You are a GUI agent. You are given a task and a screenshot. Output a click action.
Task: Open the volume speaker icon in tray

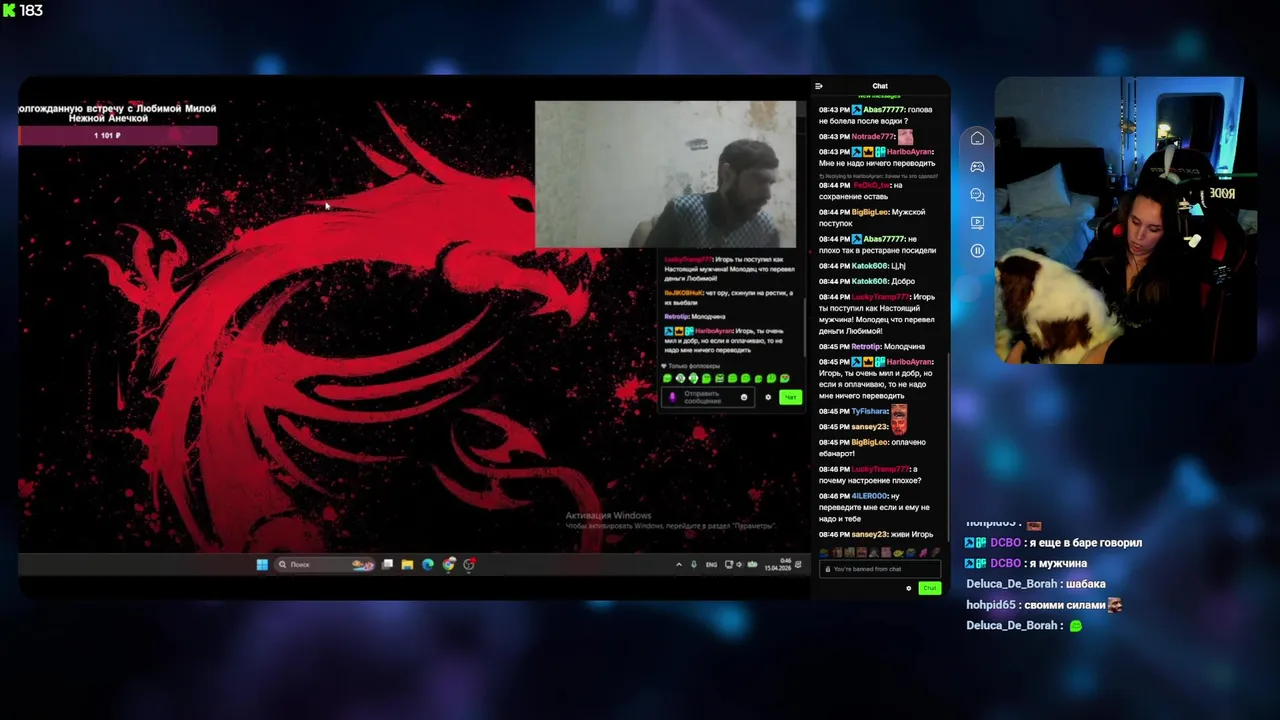[740, 564]
